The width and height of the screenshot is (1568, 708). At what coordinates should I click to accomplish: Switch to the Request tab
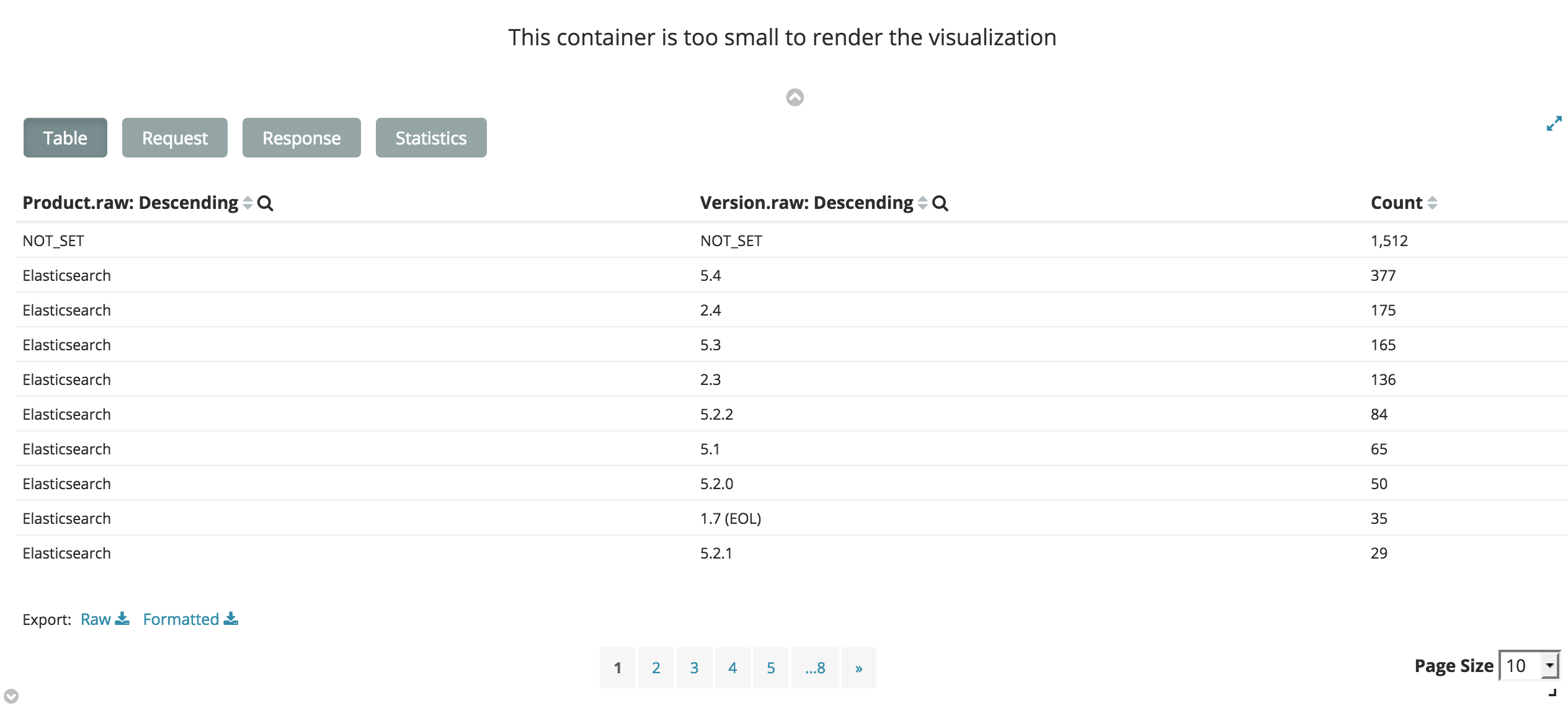click(174, 137)
